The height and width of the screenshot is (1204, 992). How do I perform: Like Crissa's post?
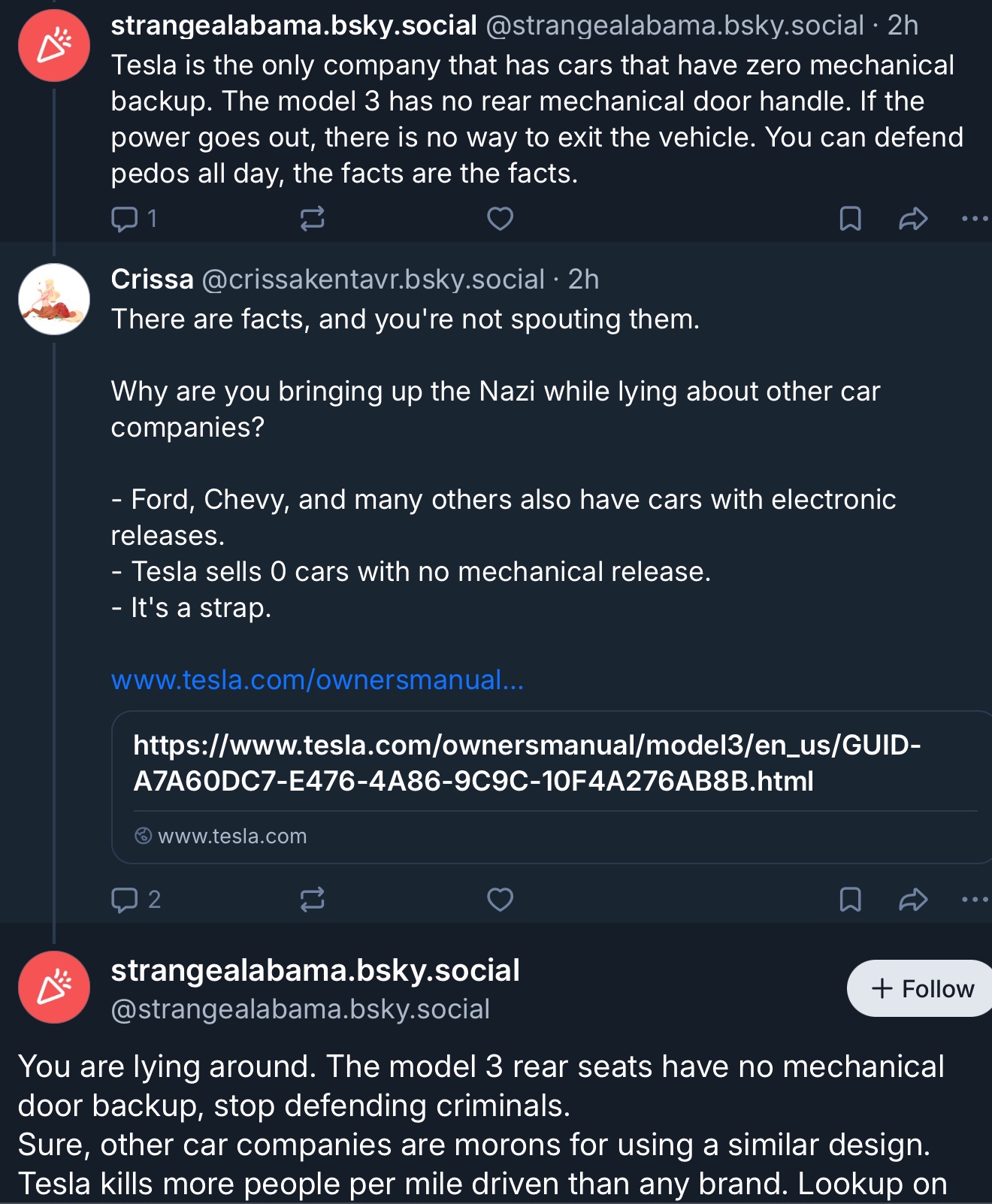tap(500, 900)
